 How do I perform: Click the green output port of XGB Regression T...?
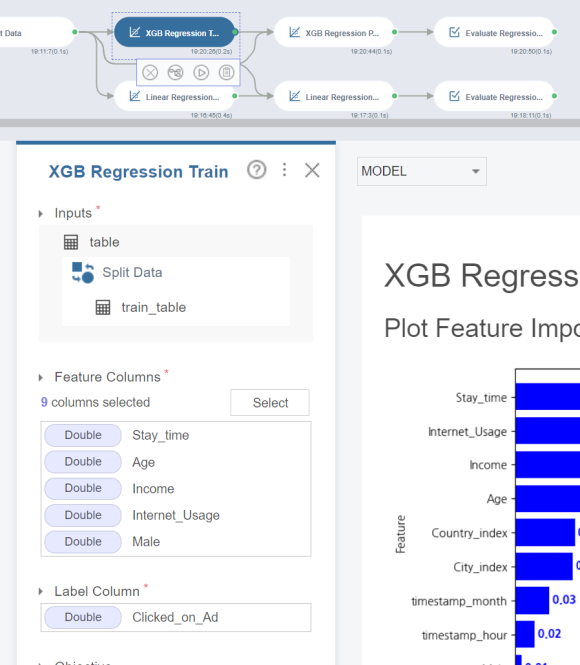coord(235,32)
